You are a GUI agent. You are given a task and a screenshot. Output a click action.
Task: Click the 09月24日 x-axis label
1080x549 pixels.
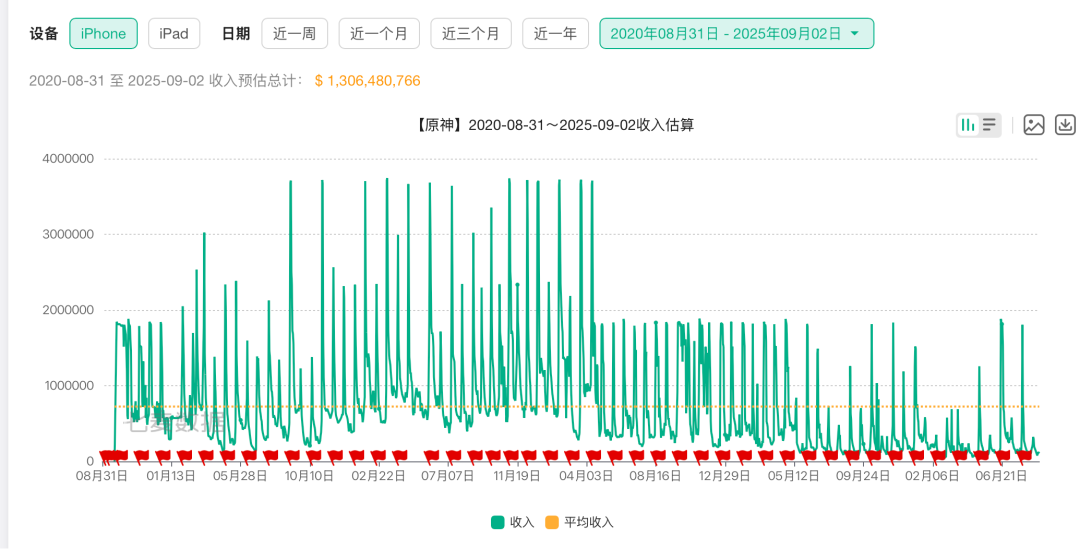[x=862, y=476]
